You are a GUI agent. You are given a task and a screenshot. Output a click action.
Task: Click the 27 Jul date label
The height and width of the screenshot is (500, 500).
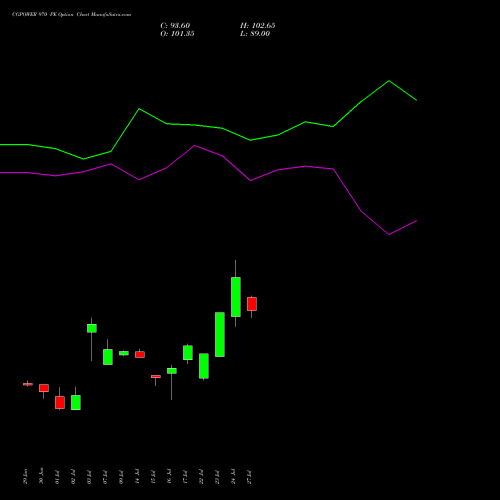point(250,477)
